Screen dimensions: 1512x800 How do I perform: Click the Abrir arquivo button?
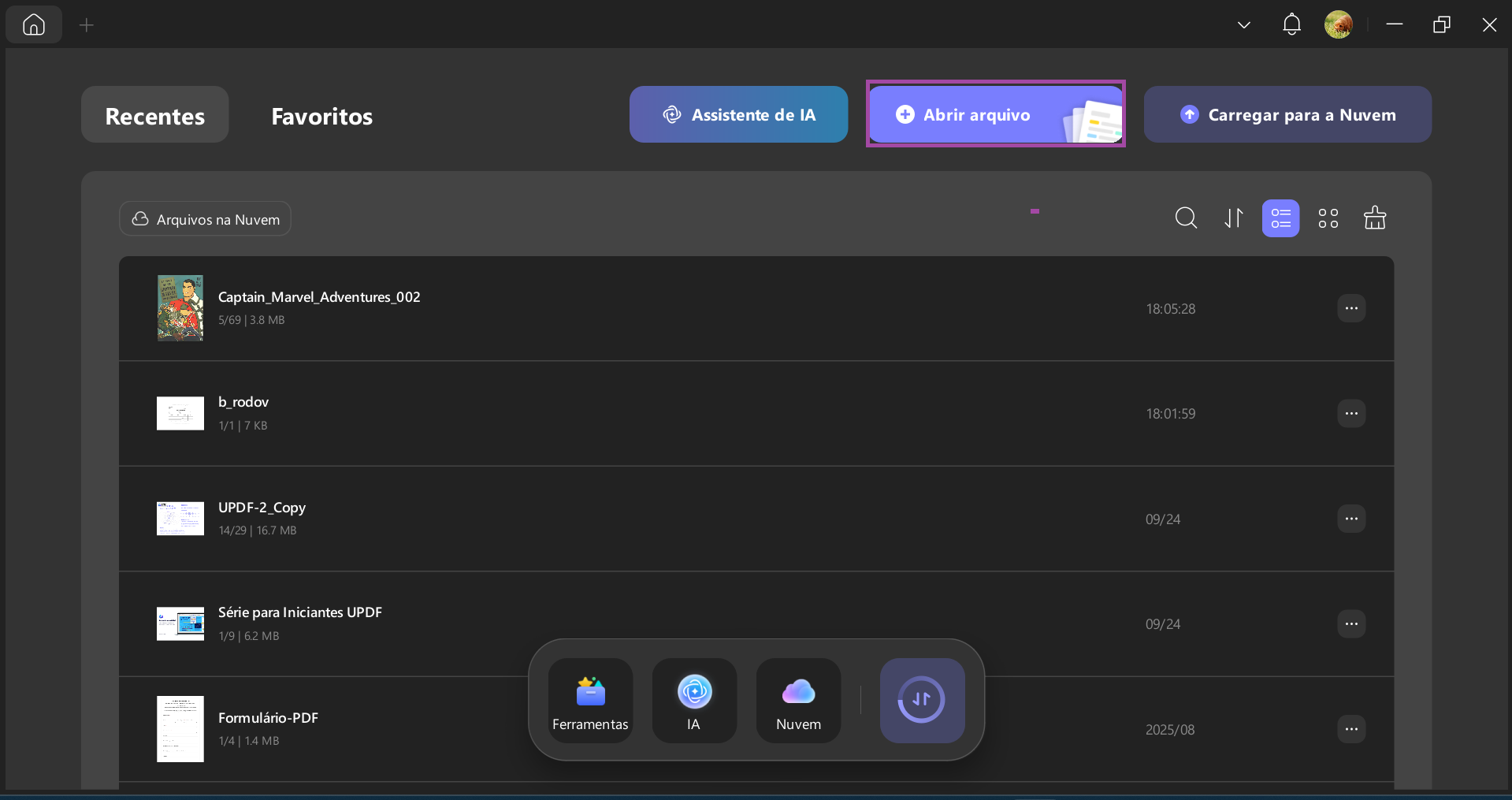(996, 114)
